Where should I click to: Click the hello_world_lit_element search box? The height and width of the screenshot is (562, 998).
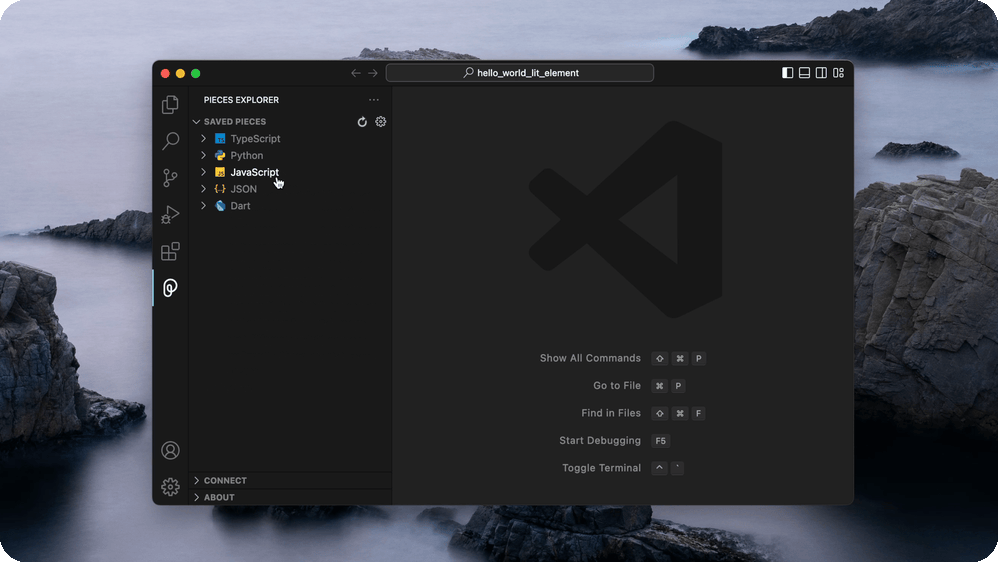(x=520, y=73)
